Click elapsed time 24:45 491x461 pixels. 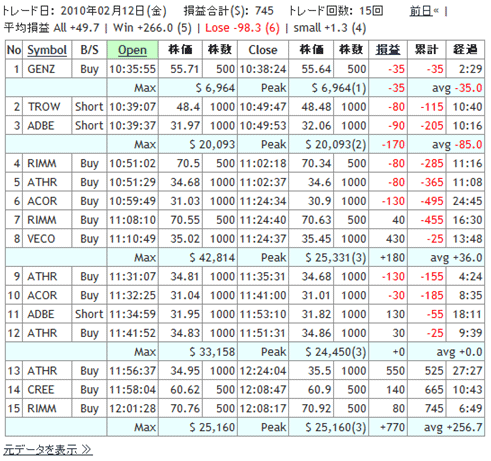[x=467, y=201]
